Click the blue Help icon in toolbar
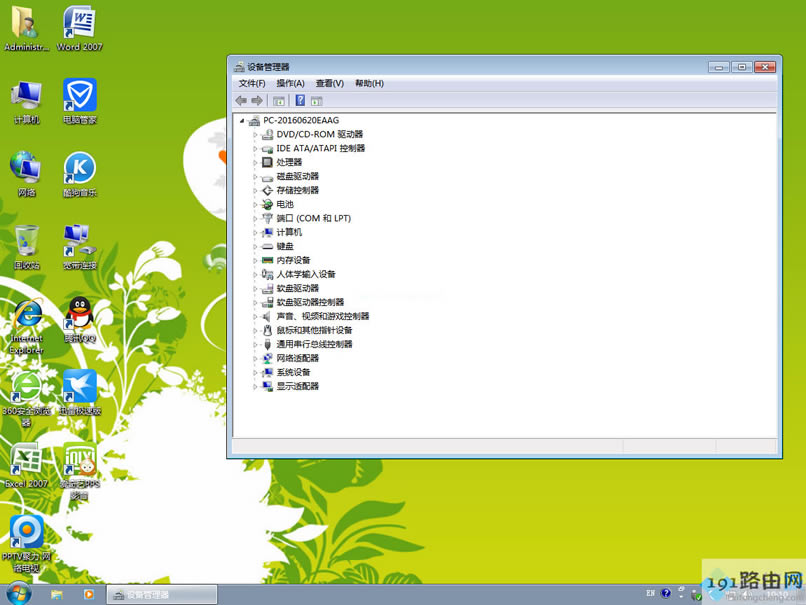Image resolution: width=806 pixels, height=605 pixels. coord(300,101)
